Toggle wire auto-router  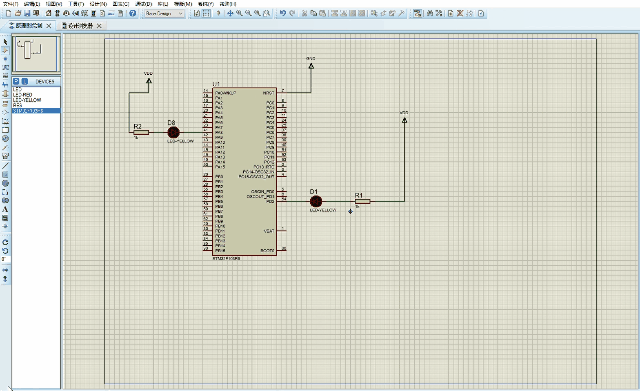(417, 13)
